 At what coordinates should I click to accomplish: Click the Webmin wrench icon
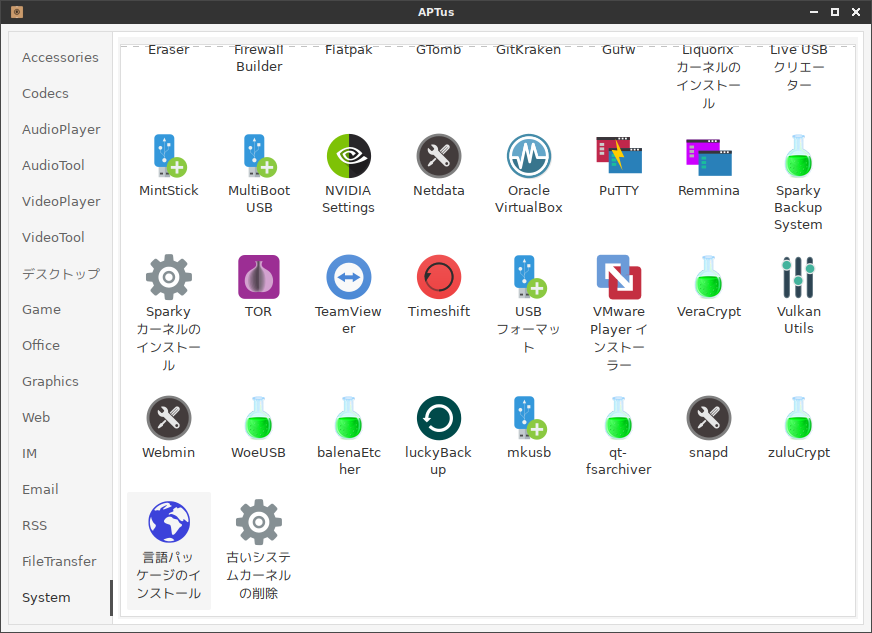169,418
